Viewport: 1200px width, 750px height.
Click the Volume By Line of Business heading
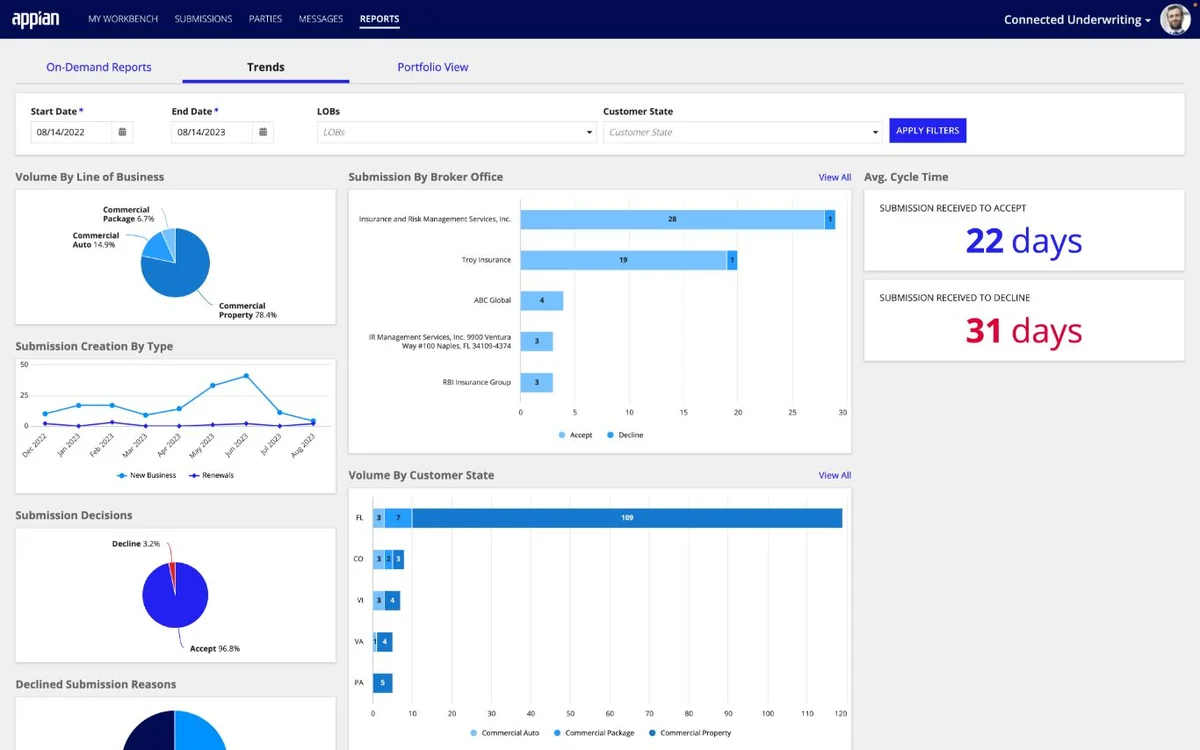pos(90,177)
